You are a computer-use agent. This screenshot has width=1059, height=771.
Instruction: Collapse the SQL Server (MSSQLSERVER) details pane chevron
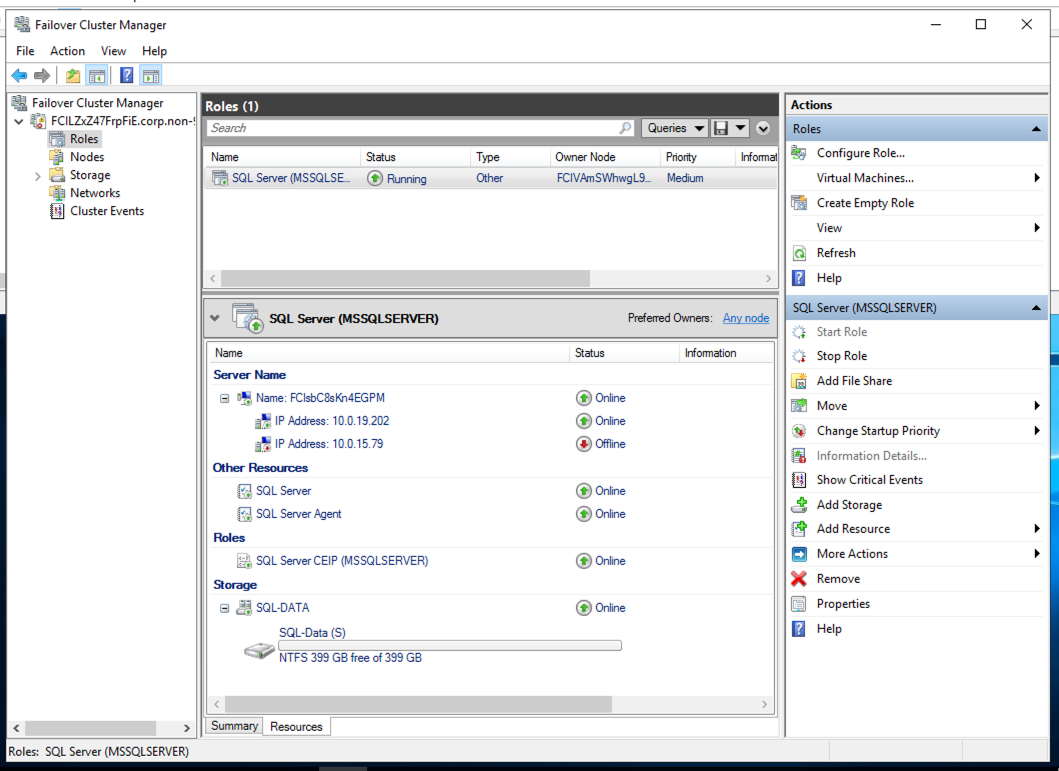pos(215,318)
